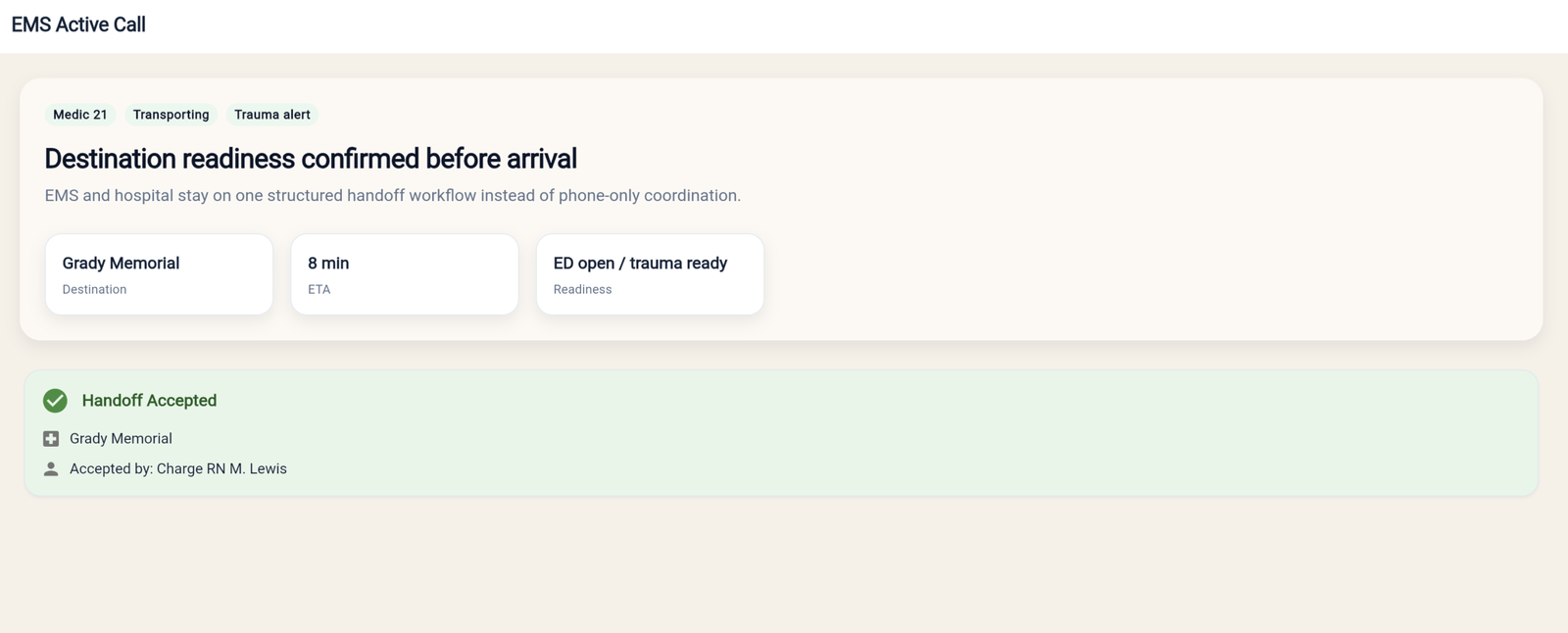Click the ETA label under 8 min
This screenshot has height=633, width=1568.
319,289
